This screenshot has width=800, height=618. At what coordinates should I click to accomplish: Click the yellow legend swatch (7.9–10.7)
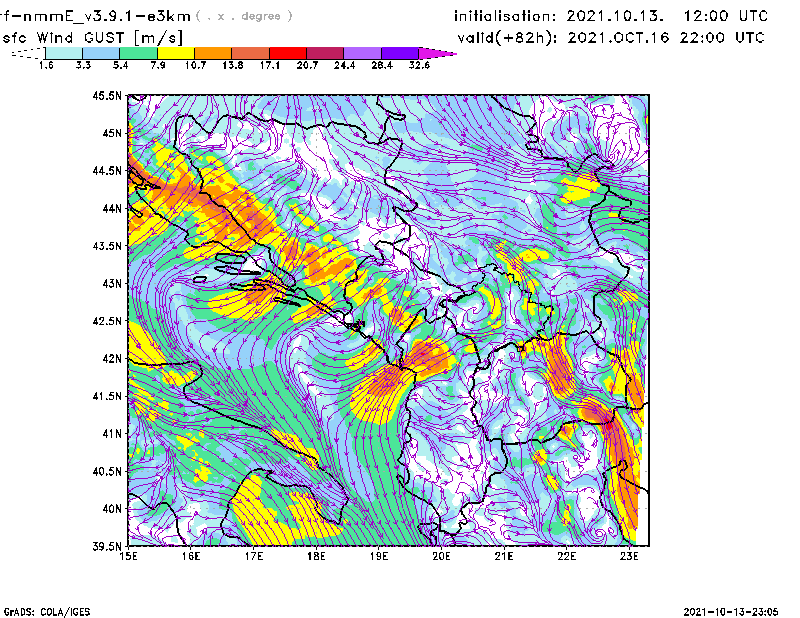(x=176, y=53)
